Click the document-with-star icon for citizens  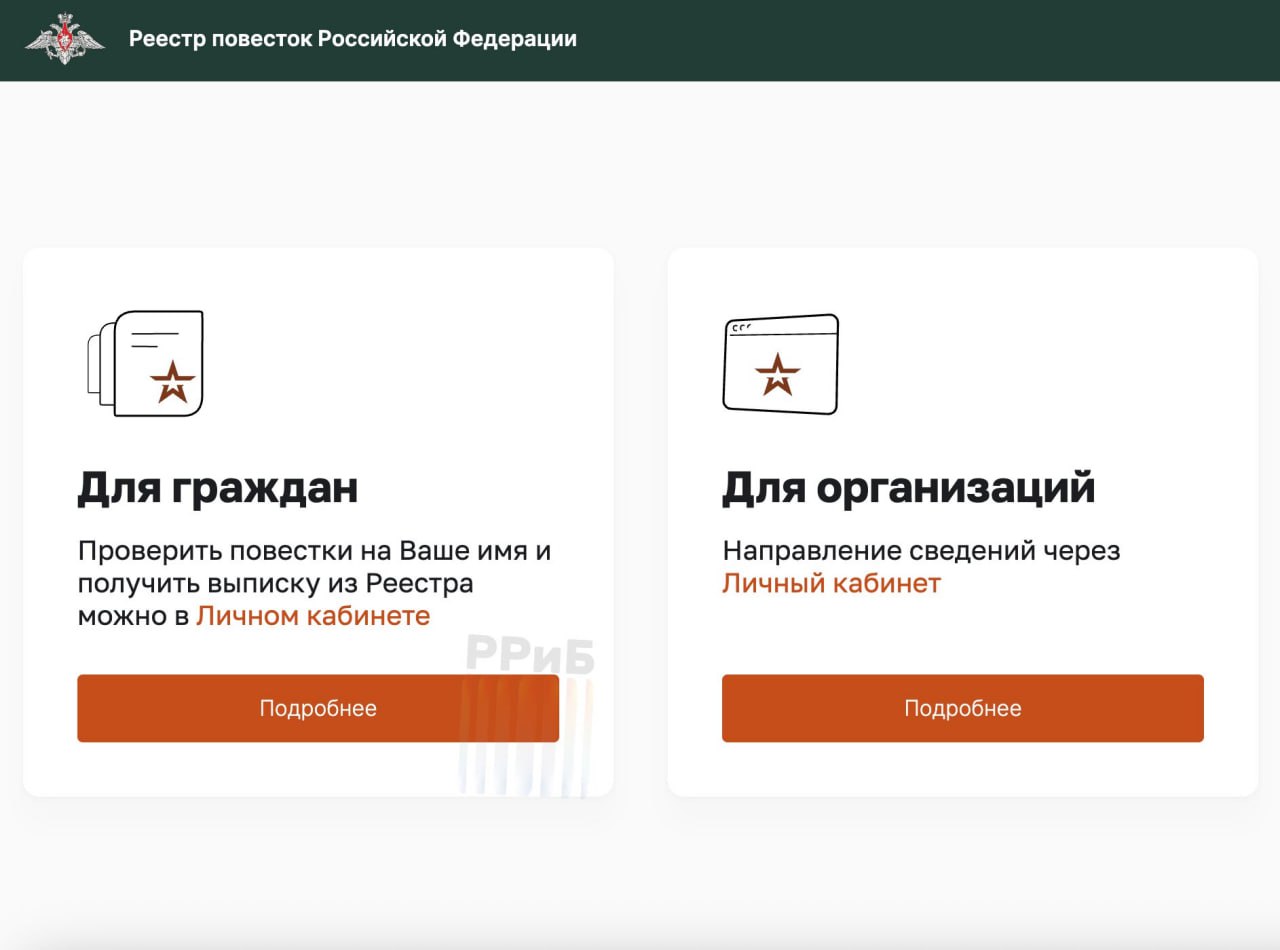[146, 363]
